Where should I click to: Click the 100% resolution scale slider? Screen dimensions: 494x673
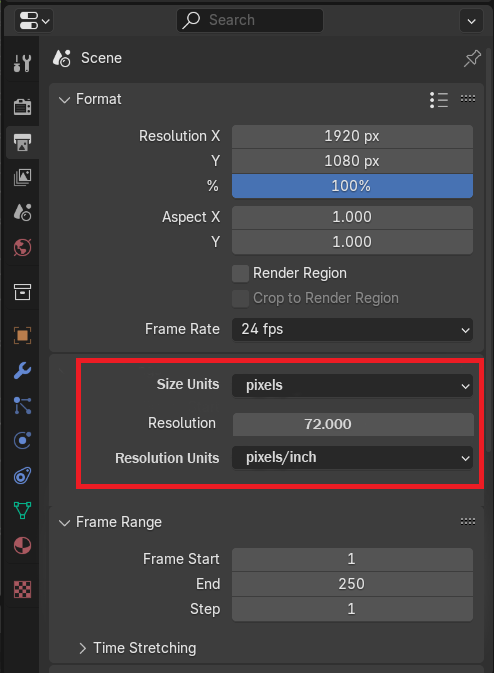352,186
